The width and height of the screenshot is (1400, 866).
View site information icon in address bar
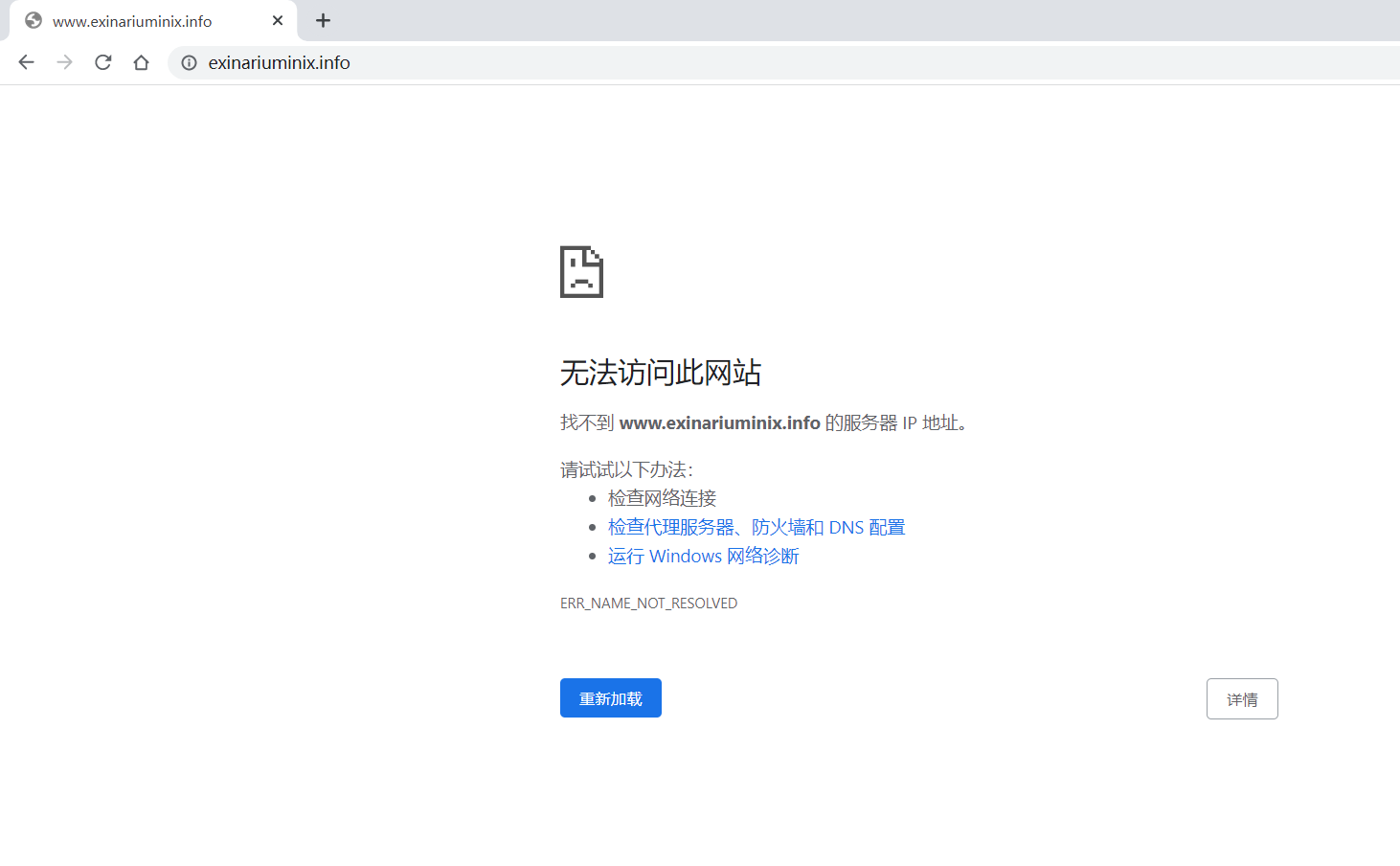pos(190,62)
